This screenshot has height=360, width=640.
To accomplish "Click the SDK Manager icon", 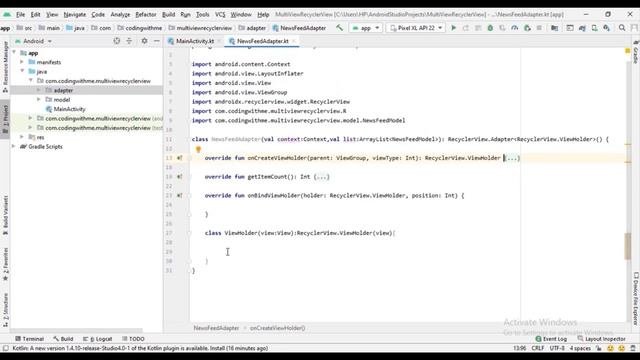I will 607,28.
